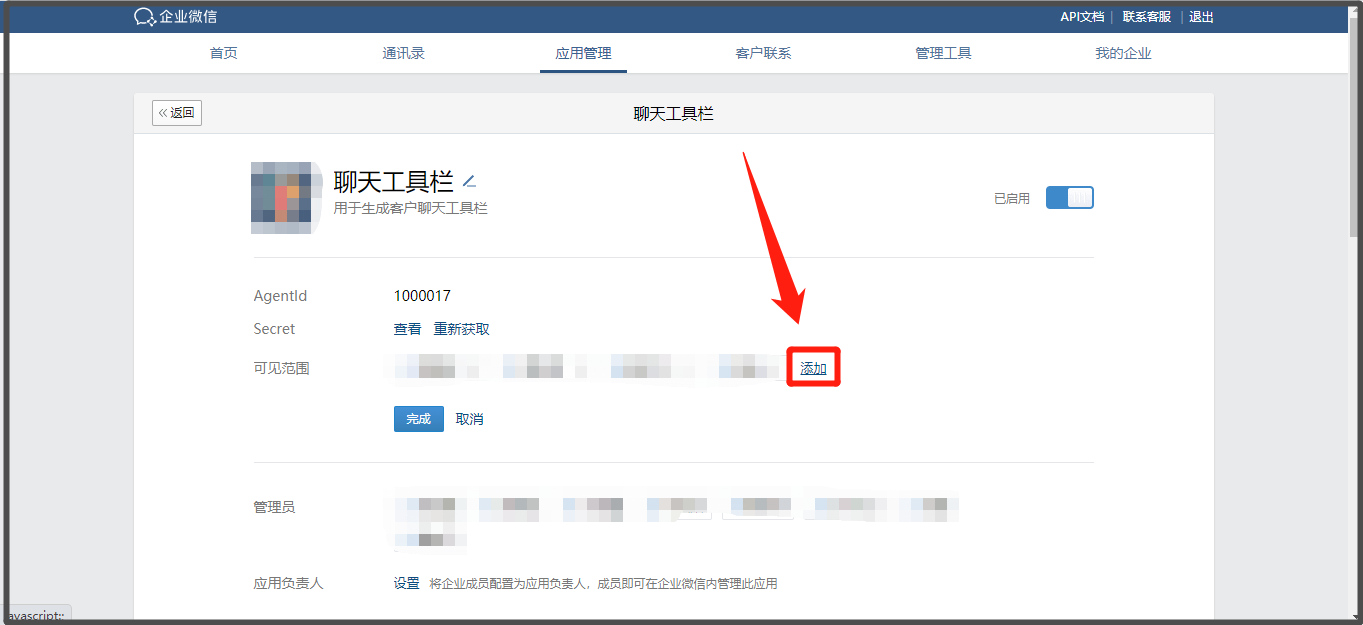Click 退出 to log out
Image resolution: width=1363 pixels, height=625 pixels.
[x=1201, y=17]
